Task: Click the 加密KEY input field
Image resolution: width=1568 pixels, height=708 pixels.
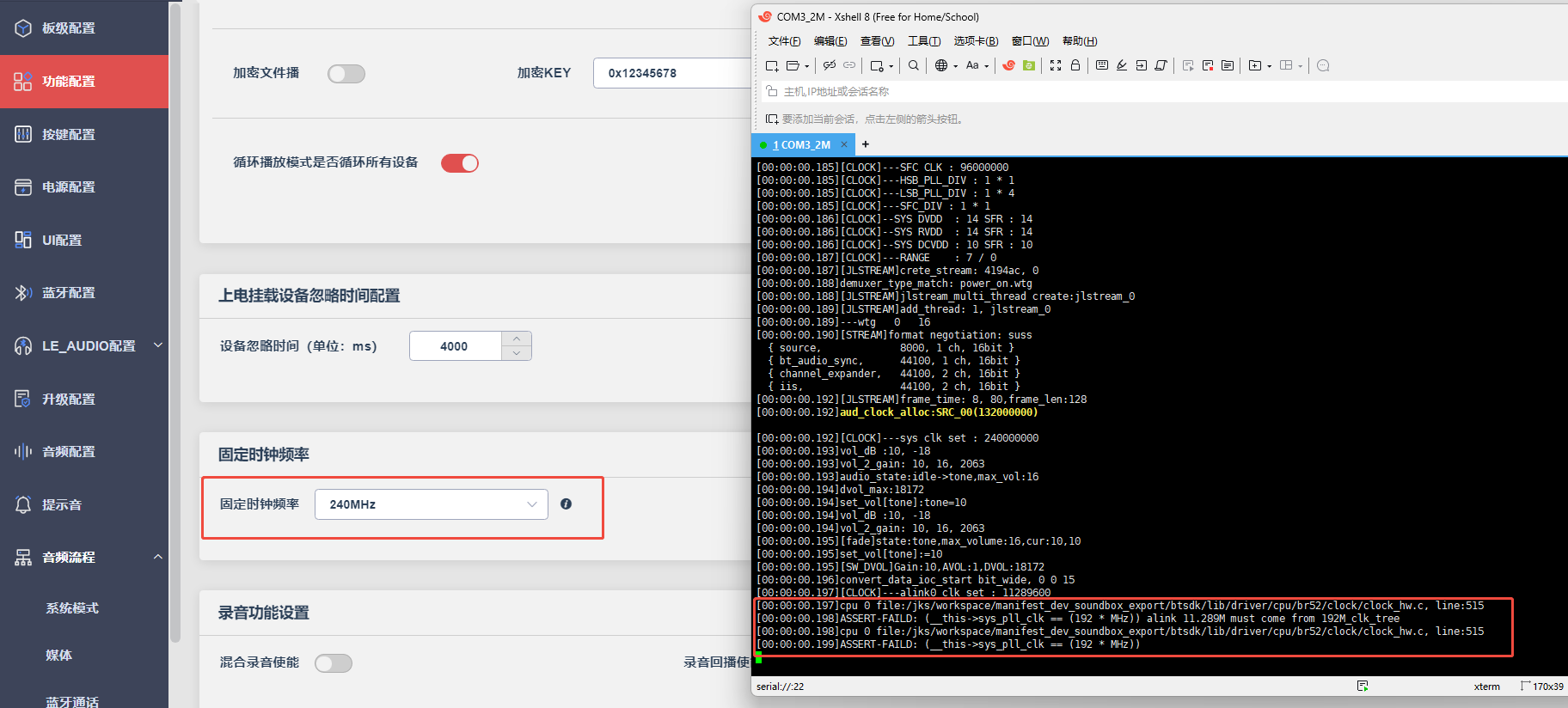Action: coord(671,73)
